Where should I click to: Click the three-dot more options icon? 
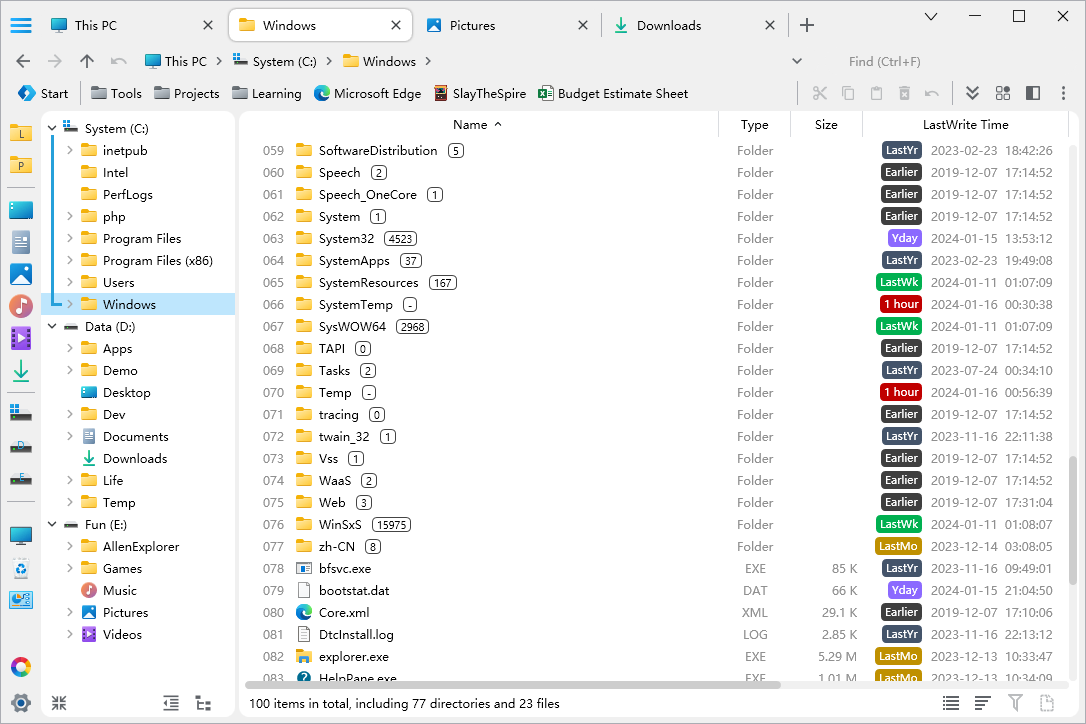click(1061, 93)
